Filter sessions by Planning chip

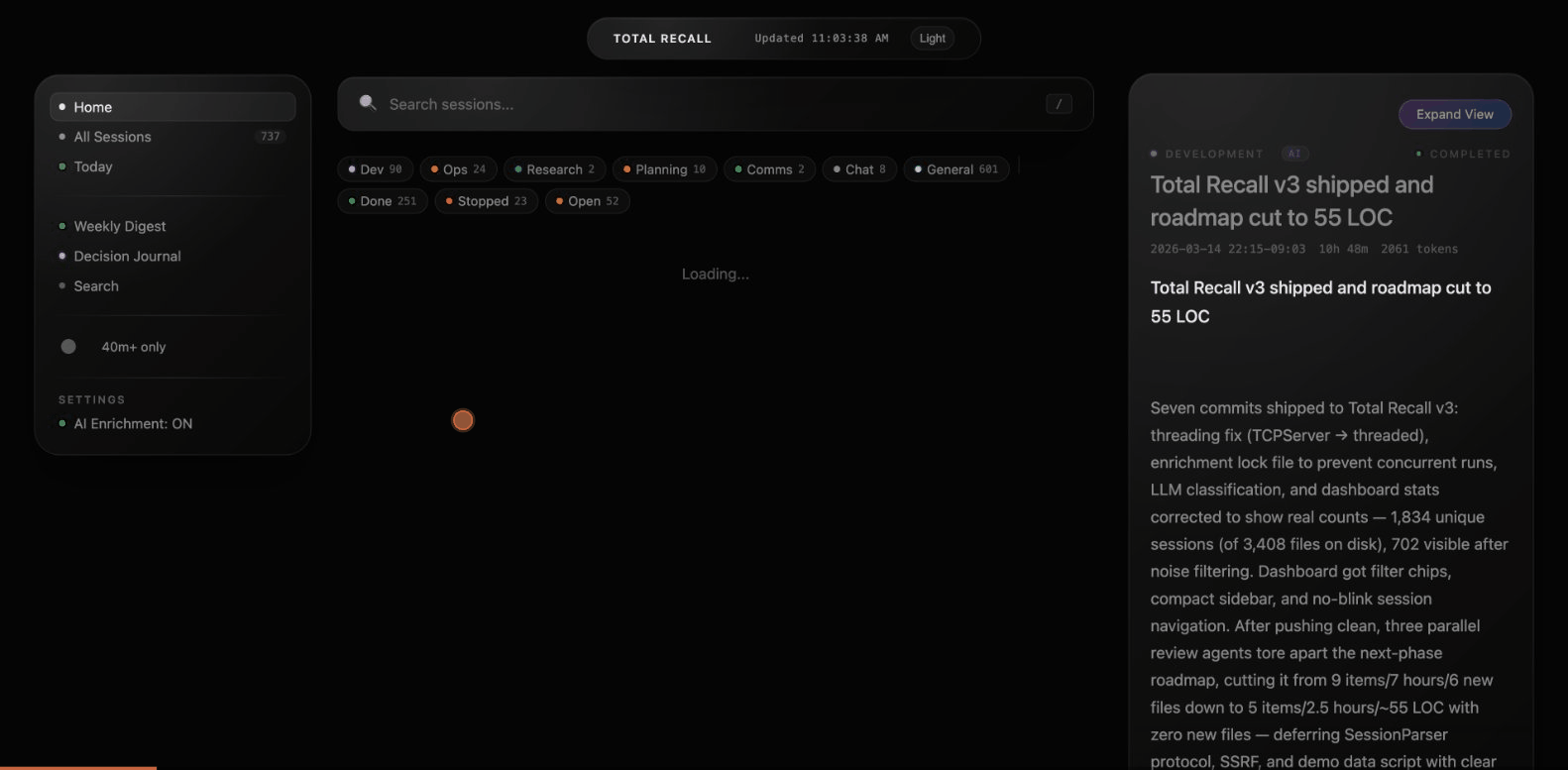pos(664,169)
